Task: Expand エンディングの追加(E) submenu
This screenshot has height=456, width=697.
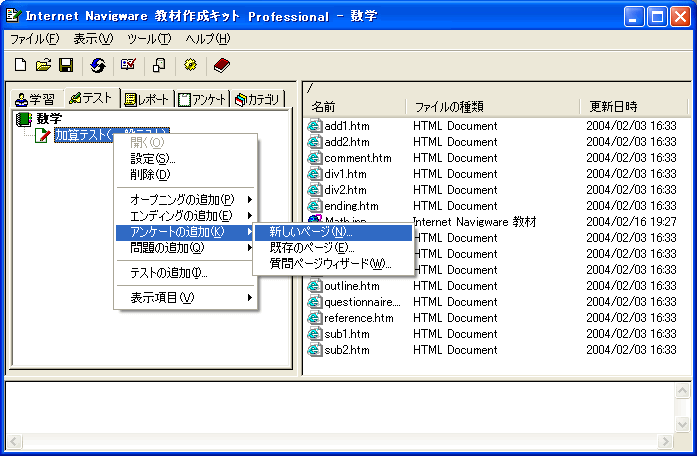Action: [186, 216]
